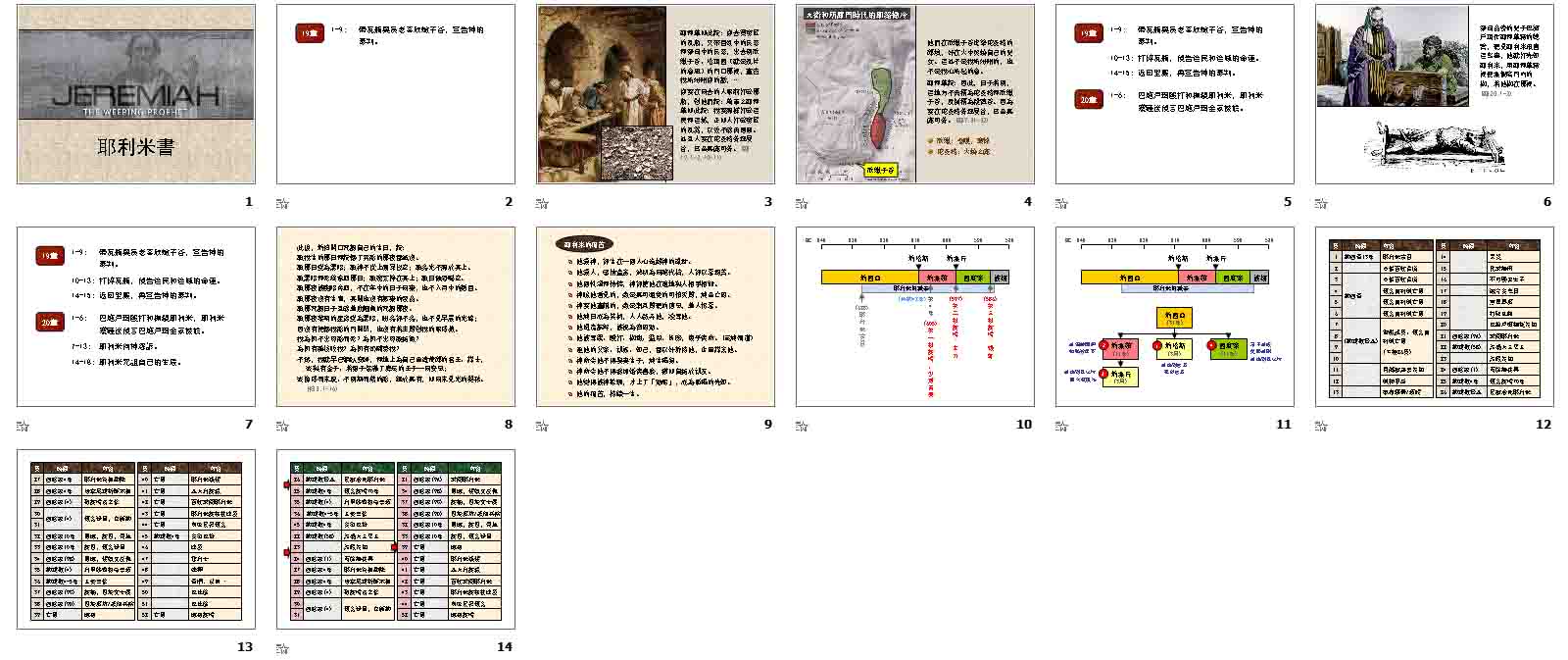Click the animation icon beneath slide 14
Screen dimensions: 1568x660
[282, 648]
